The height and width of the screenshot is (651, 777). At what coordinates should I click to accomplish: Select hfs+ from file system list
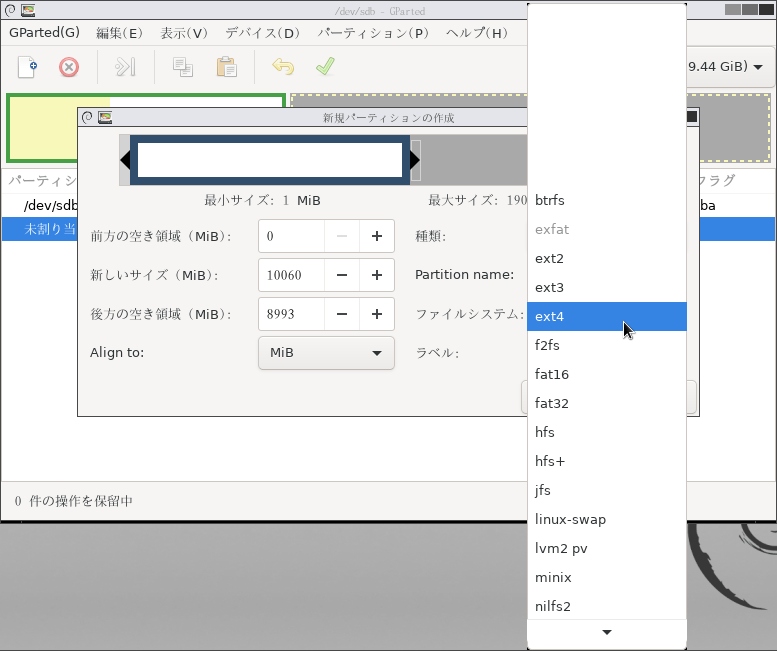pyautogui.click(x=607, y=461)
